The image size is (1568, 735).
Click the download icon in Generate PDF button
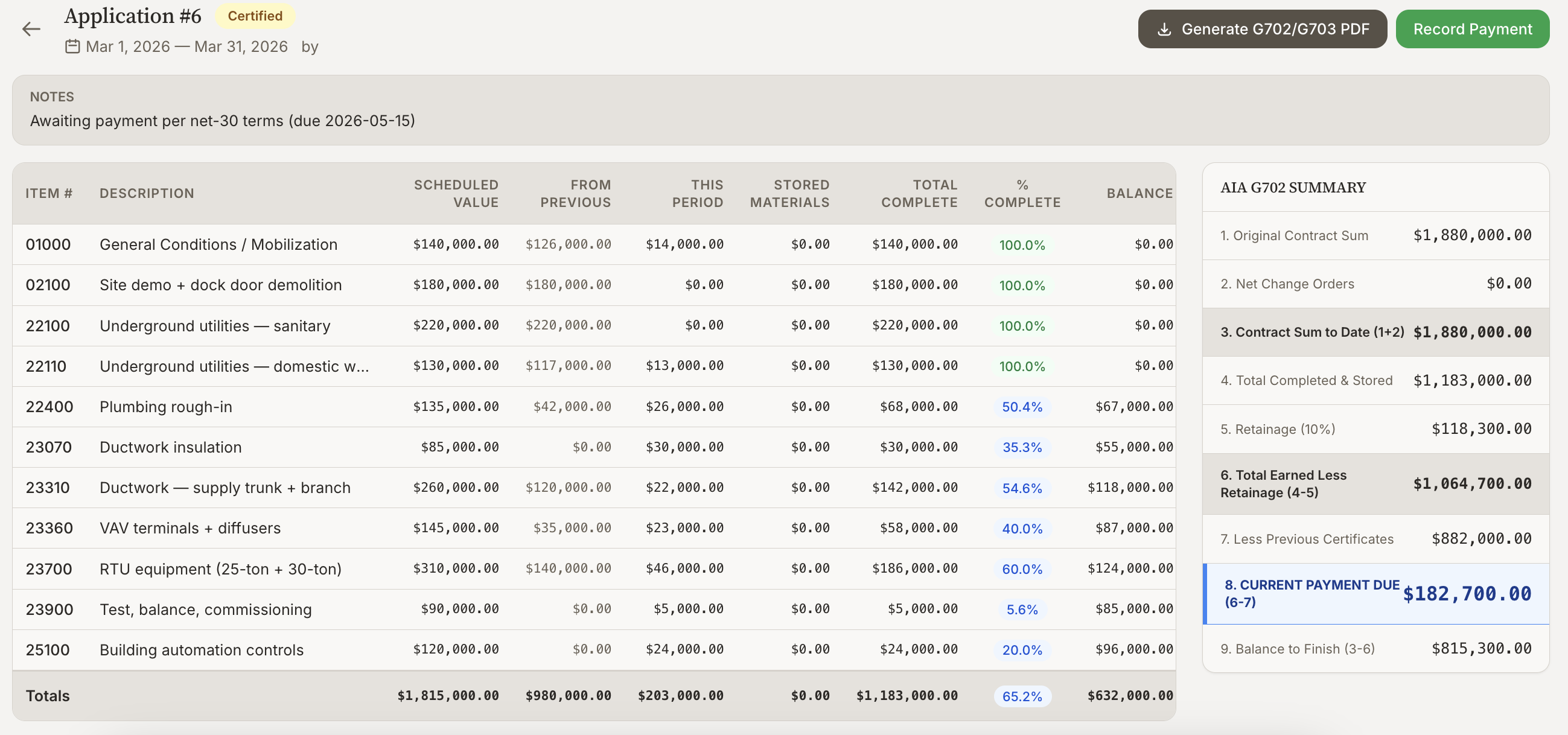(1164, 29)
